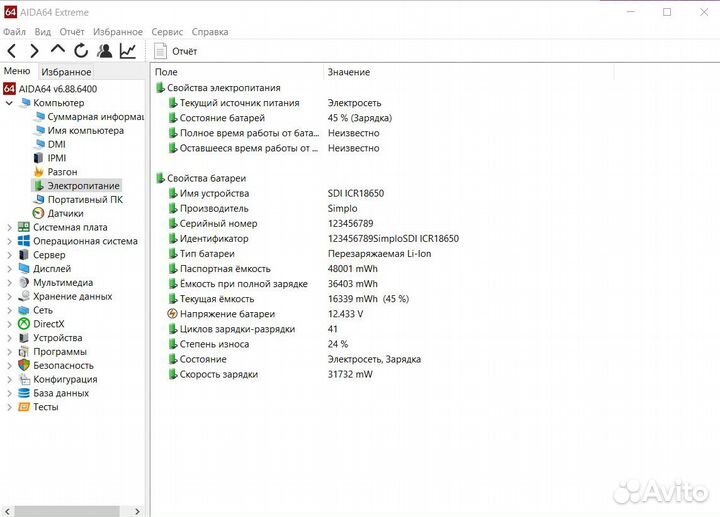The width and height of the screenshot is (720, 517).
Task: Select the Степень износа row
Action: [258, 344]
